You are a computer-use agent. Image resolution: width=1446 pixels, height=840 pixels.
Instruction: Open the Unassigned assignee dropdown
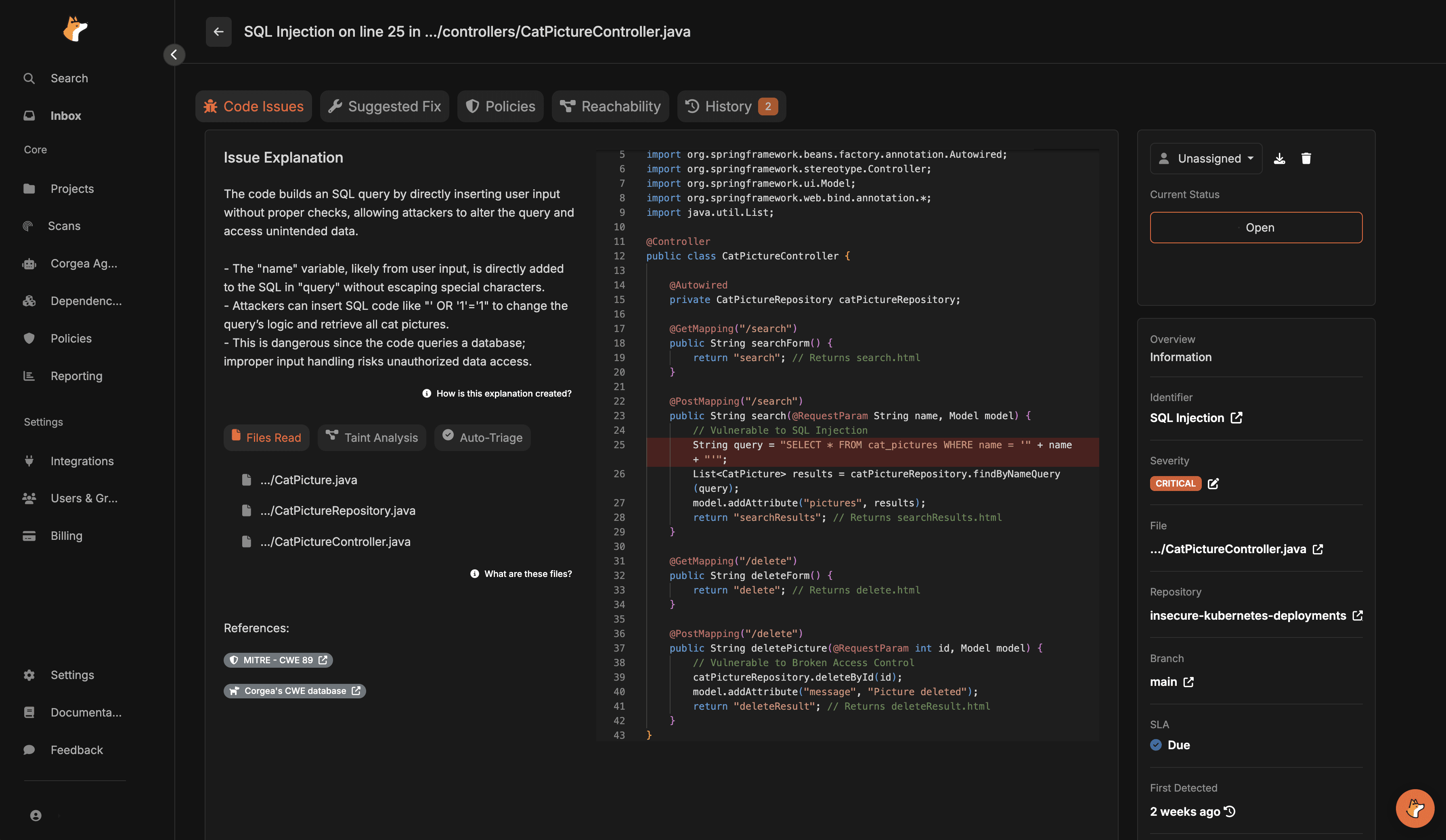click(1206, 159)
